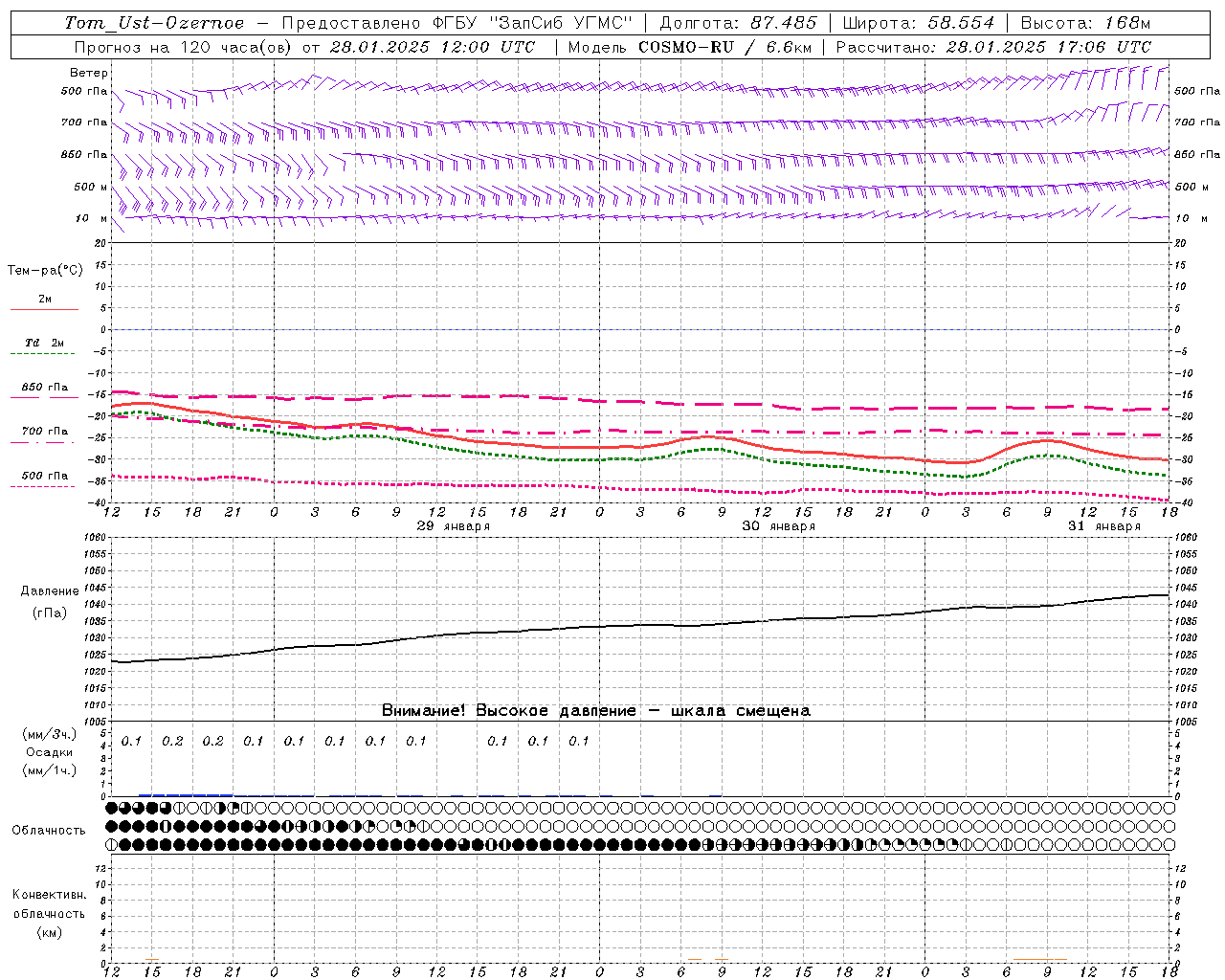Click the Широта: 58.554 value
1225x980 pixels.
(919, 23)
